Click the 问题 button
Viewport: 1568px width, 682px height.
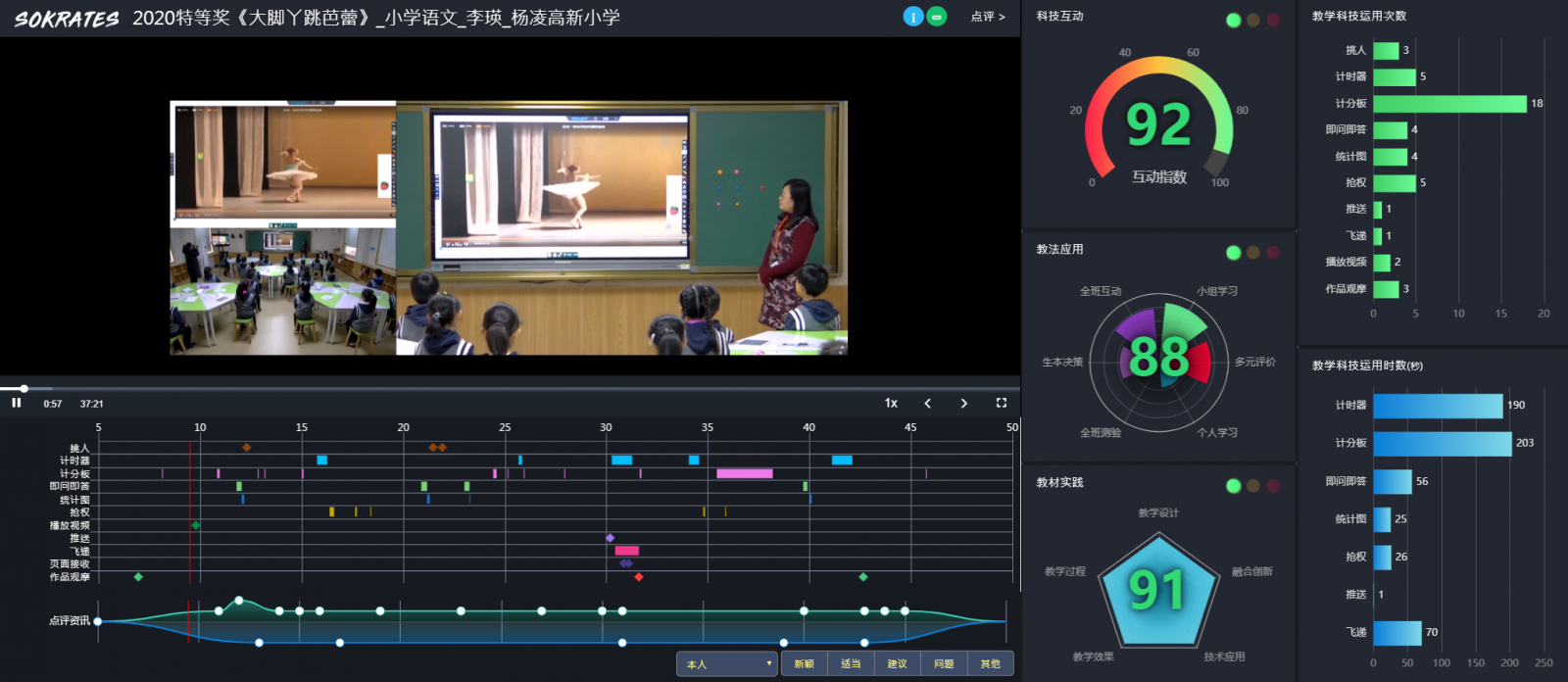point(944,664)
